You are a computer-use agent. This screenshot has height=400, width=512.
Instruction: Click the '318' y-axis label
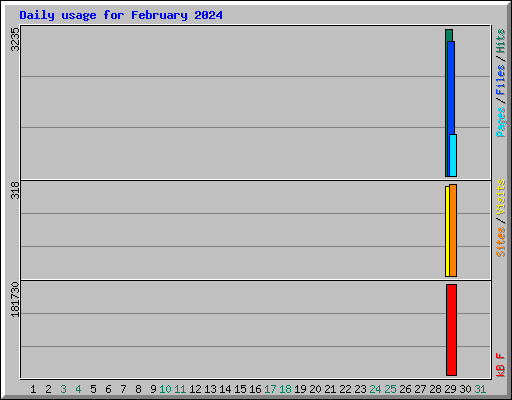[x=15, y=190]
